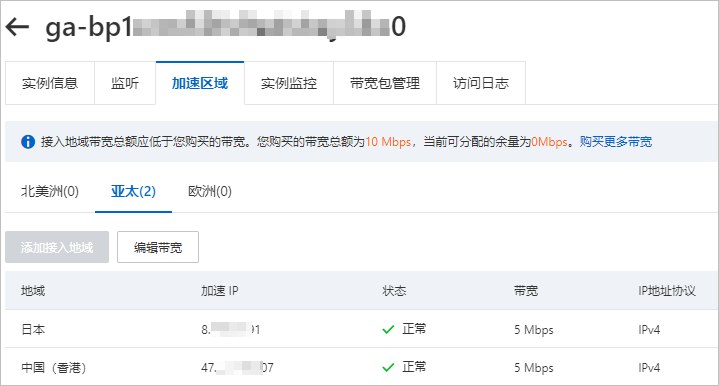Click 5 Mbps bandwidth in 中国（香港）row

(534, 368)
